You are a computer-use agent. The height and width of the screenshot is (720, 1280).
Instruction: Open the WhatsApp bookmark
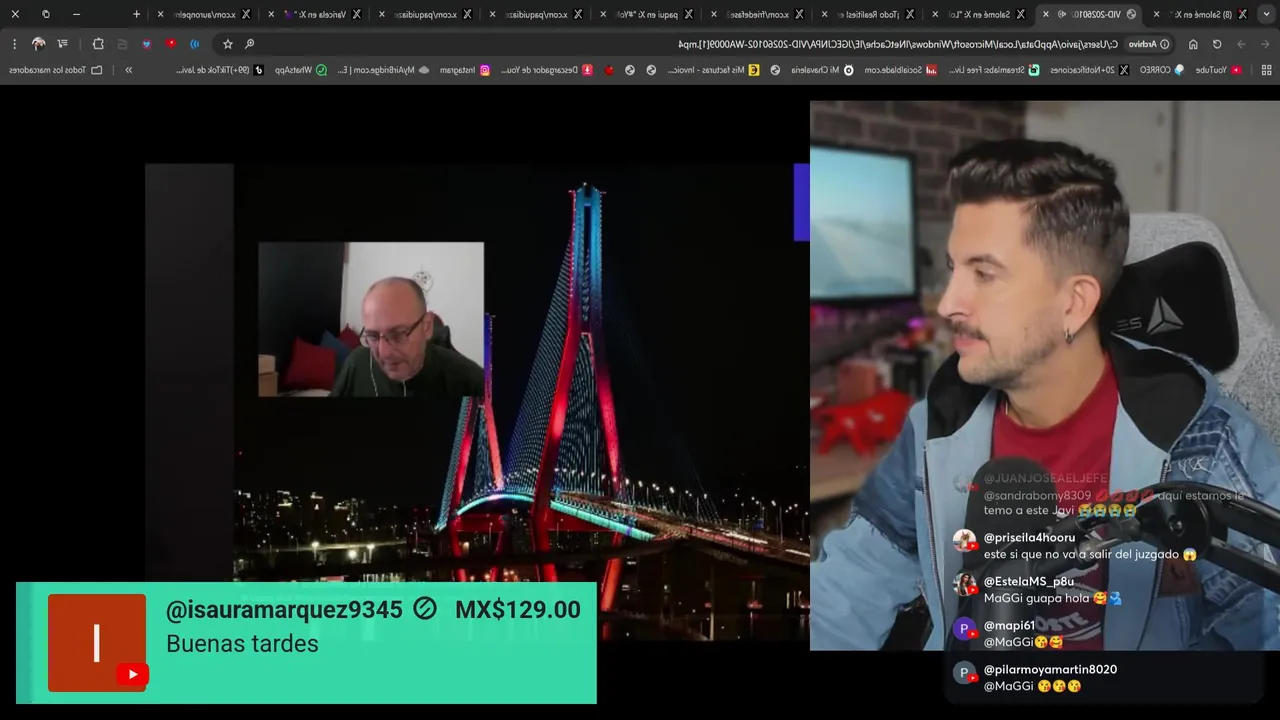[300, 70]
